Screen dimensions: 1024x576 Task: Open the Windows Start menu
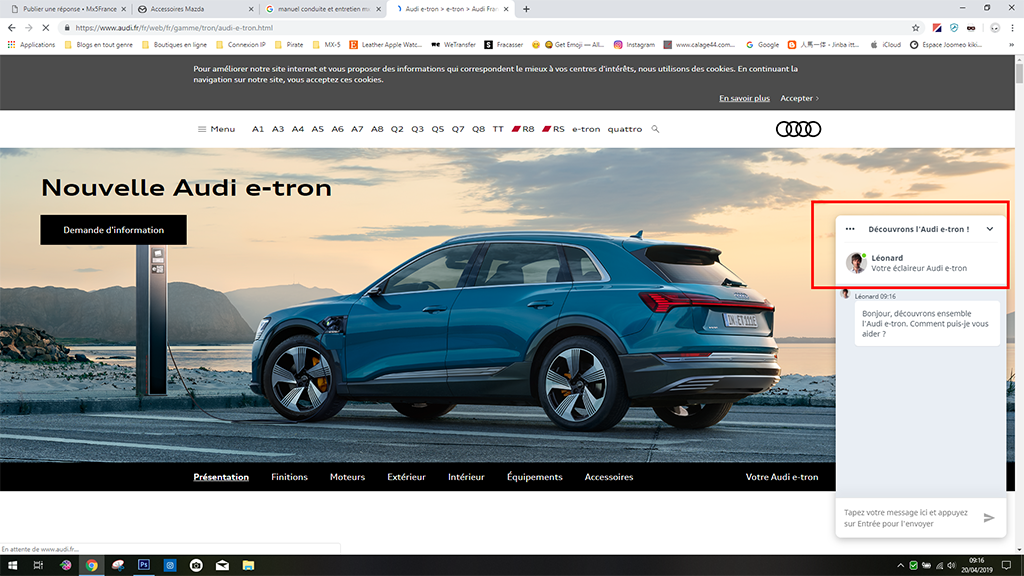click(x=12, y=566)
